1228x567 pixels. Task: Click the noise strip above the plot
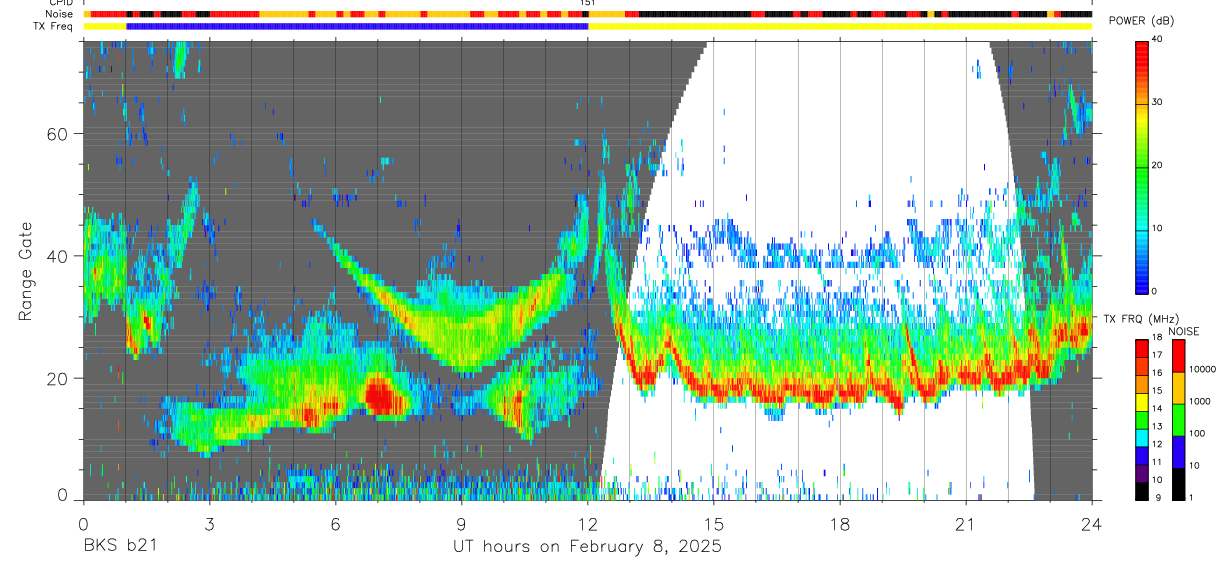(x=587, y=15)
